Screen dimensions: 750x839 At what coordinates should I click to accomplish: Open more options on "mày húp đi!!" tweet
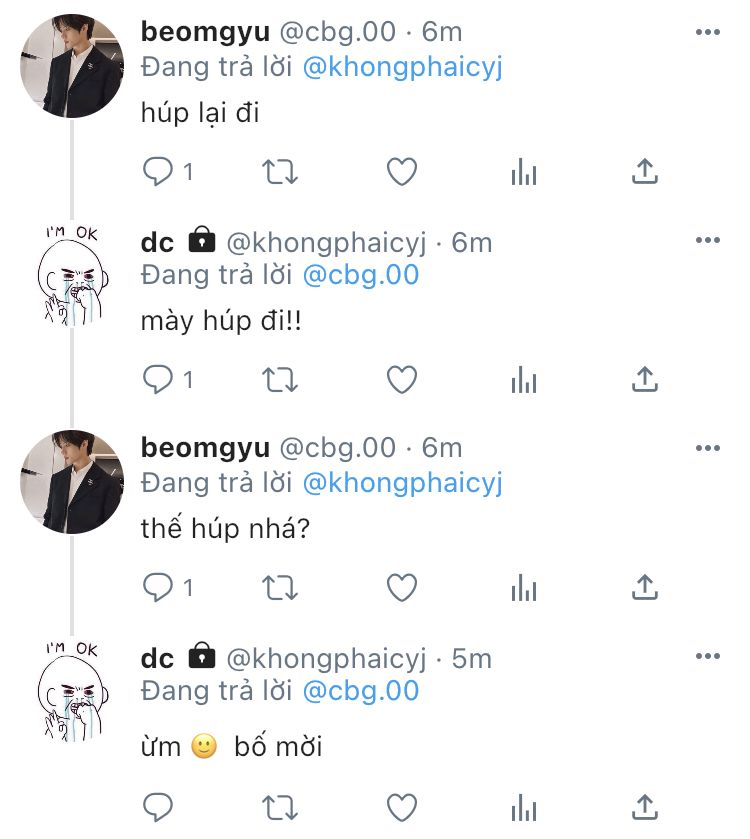click(x=708, y=240)
